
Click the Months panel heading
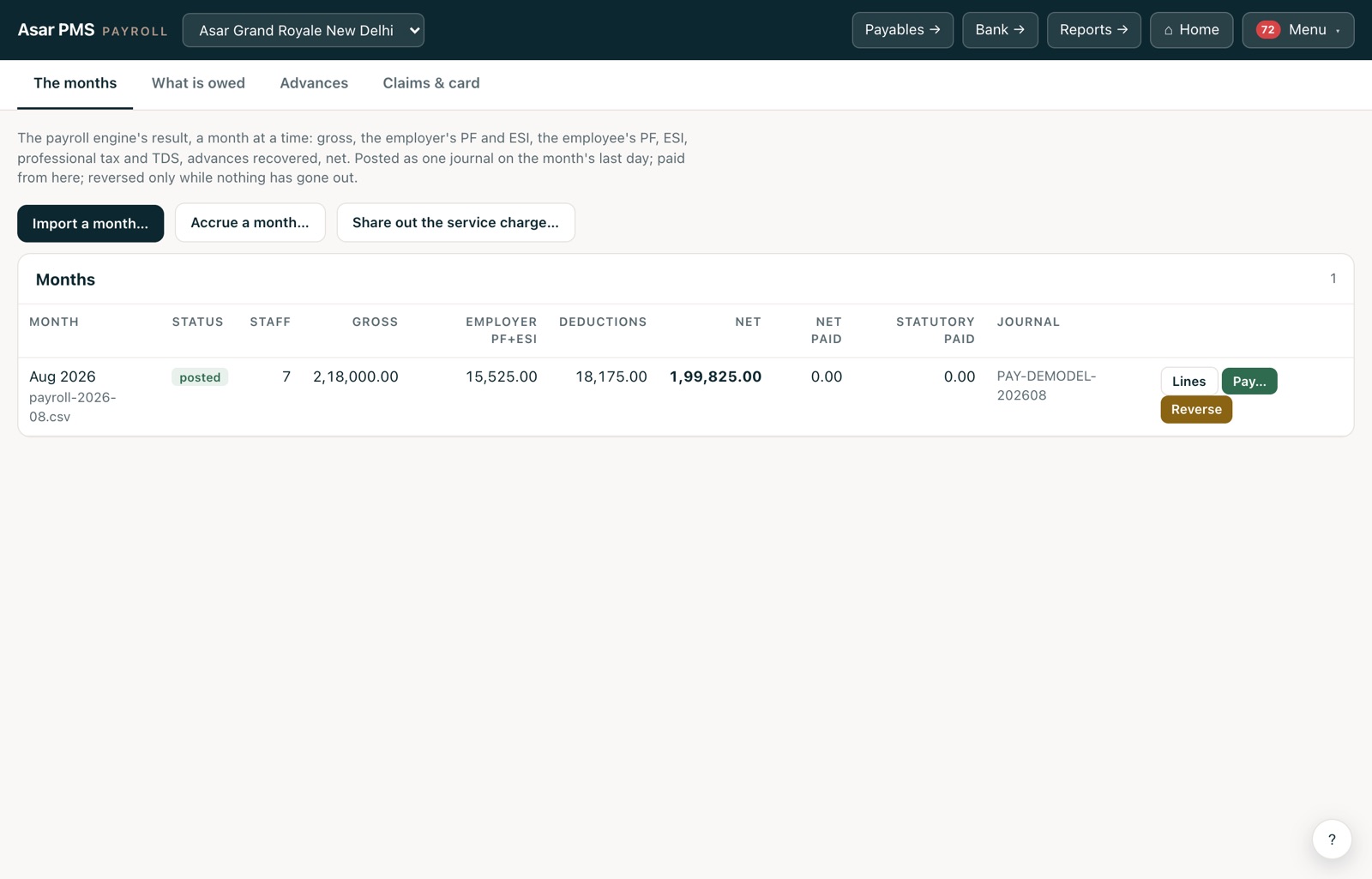(x=65, y=280)
